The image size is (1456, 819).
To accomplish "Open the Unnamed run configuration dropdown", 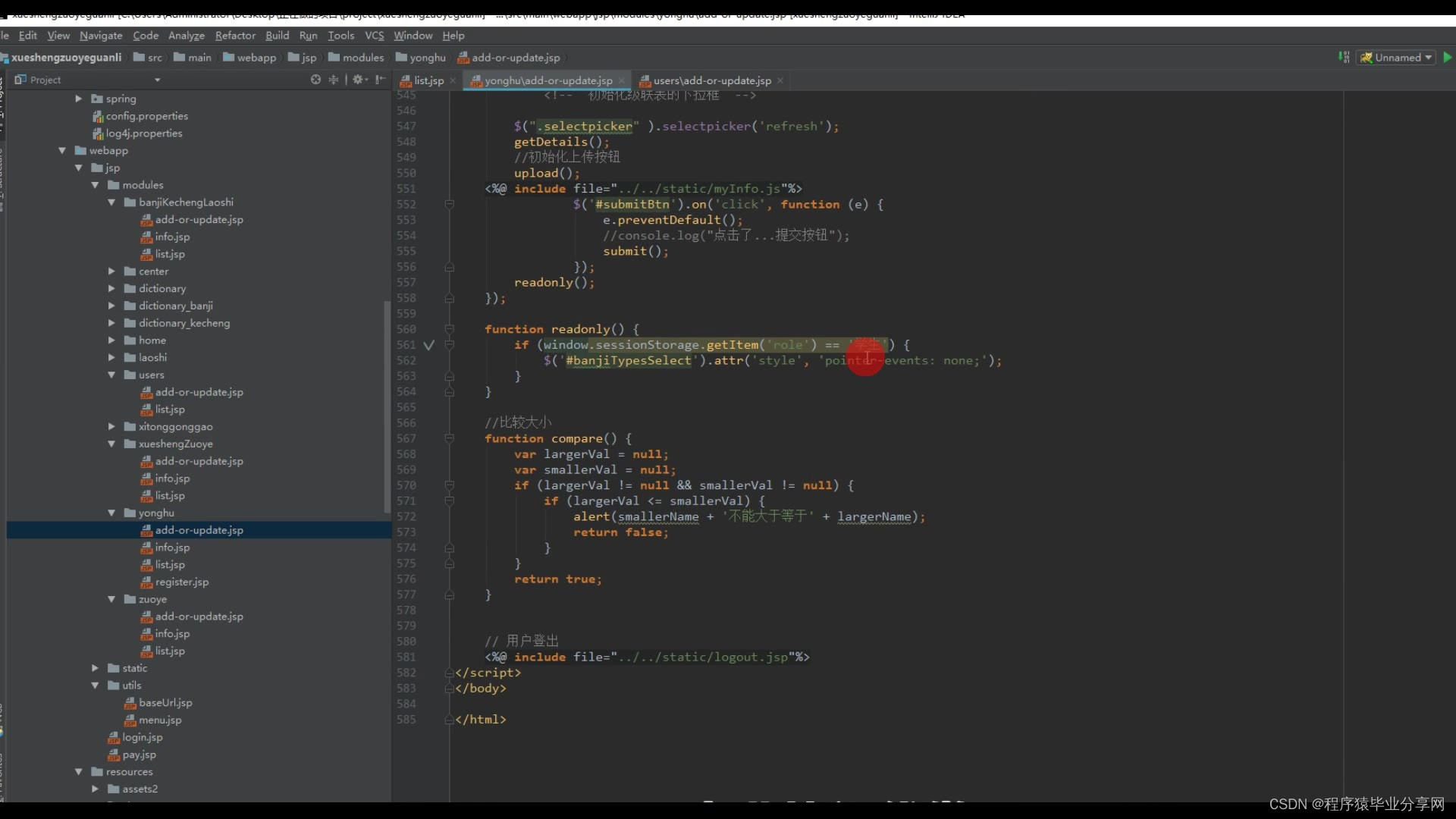I will 1397,58.
